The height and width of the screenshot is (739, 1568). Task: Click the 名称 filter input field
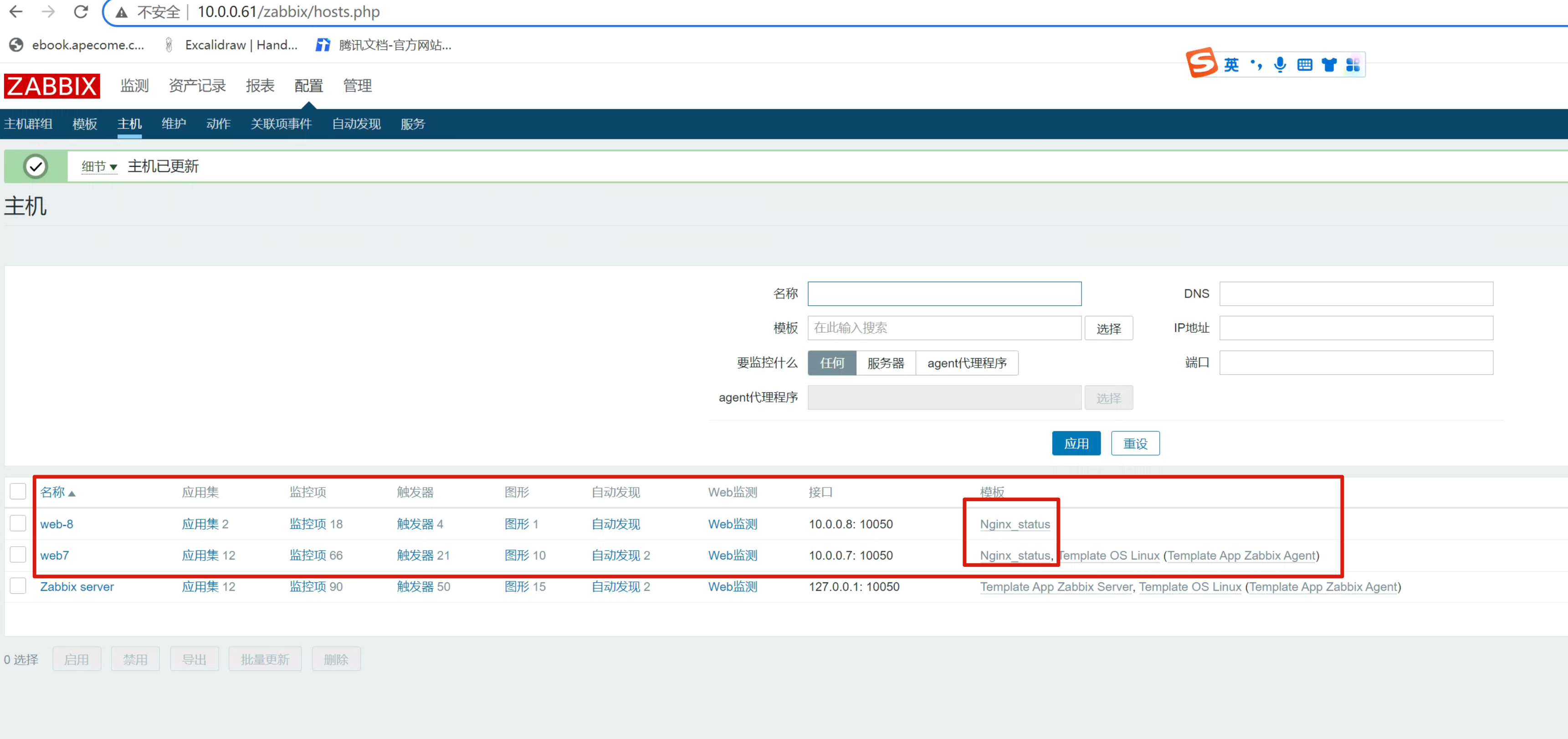(943, 293)
